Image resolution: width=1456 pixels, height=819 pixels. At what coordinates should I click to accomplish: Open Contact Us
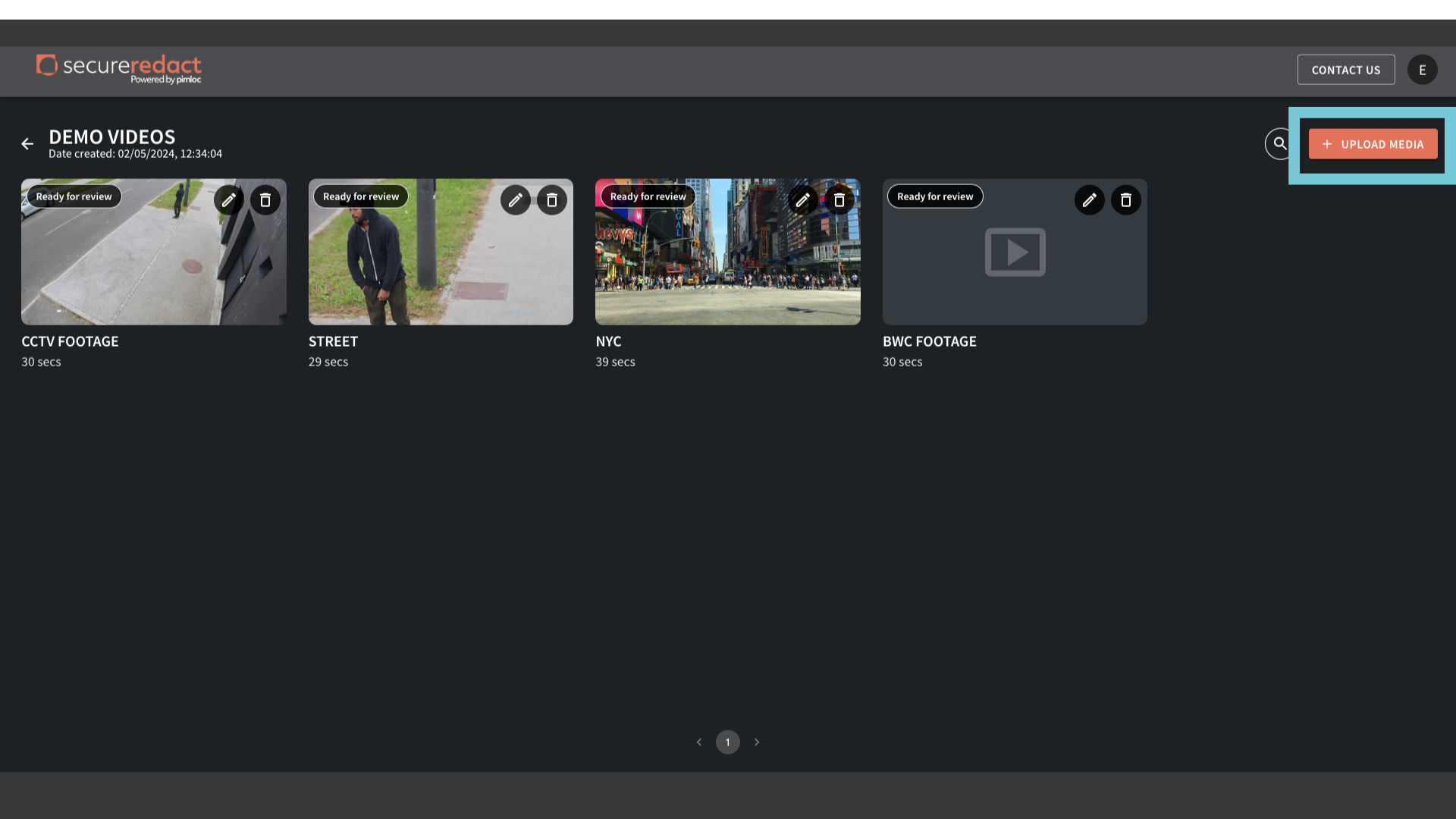tap(1346, 69)
